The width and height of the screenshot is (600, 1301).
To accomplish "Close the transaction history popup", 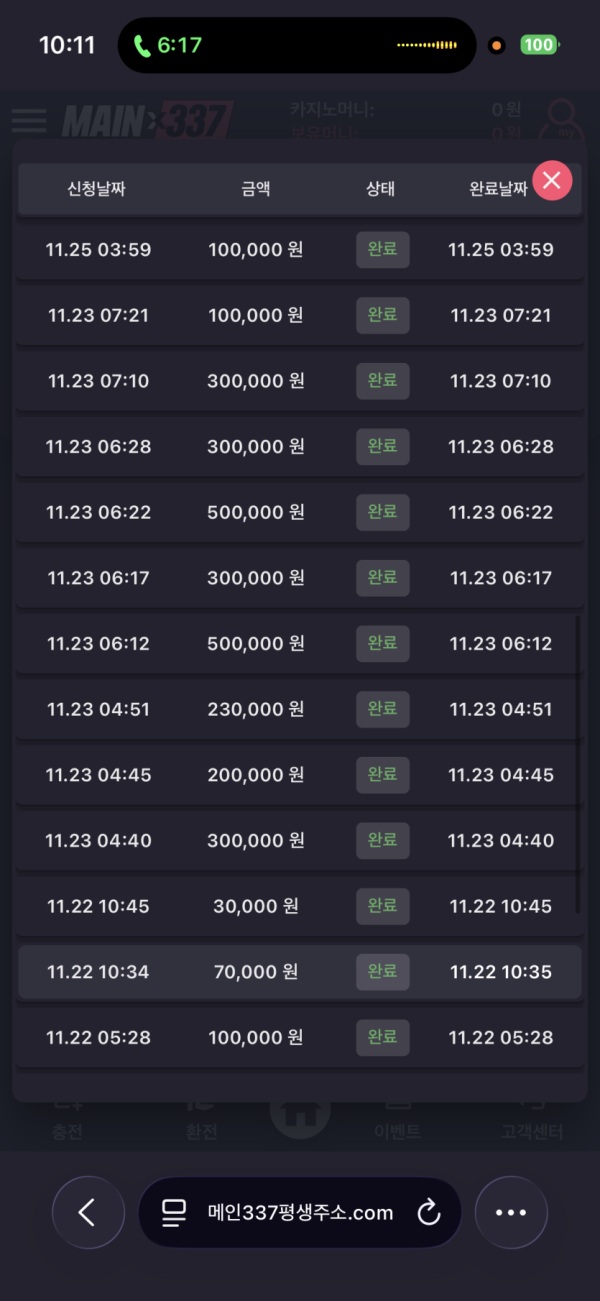I will point(552,181).
